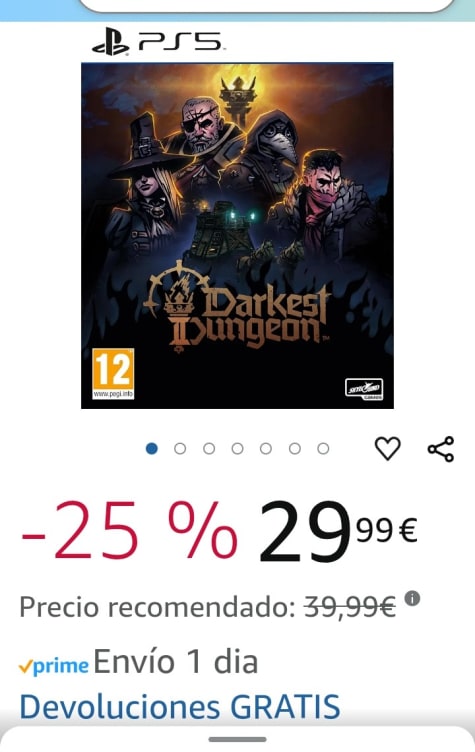Tap the Precio recomendado text
The image size is (475, 752).
tap(157, 607)
